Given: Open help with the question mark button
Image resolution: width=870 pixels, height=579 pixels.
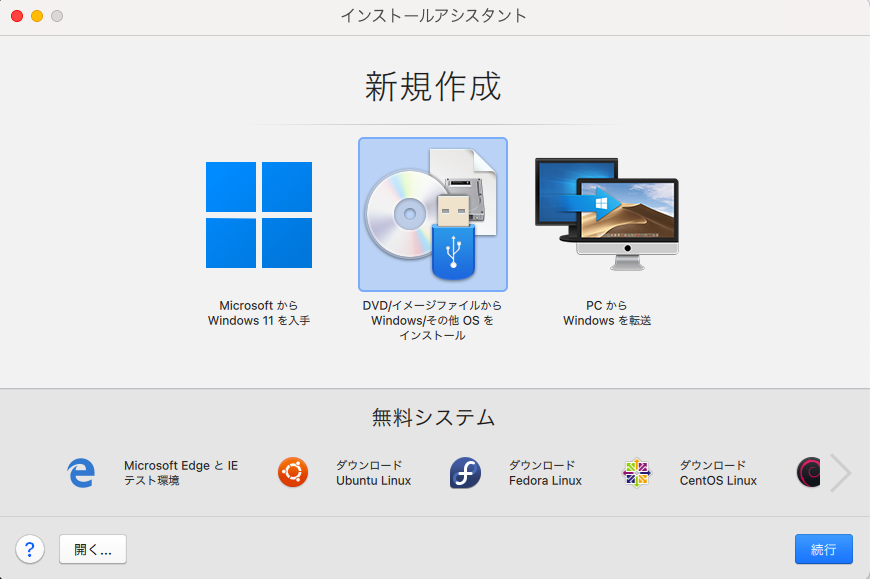Looking at the screenshot, I should coord(30,549).
